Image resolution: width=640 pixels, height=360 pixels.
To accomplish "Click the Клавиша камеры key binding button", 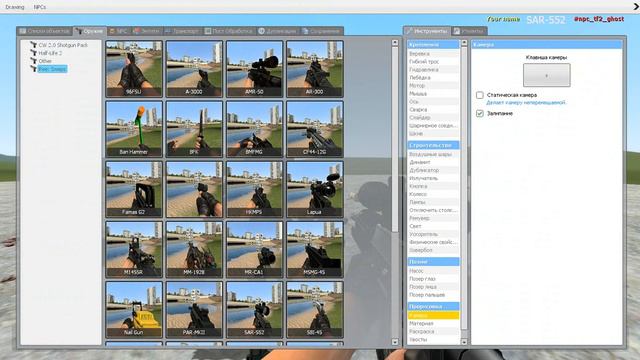I will point(547,75).
